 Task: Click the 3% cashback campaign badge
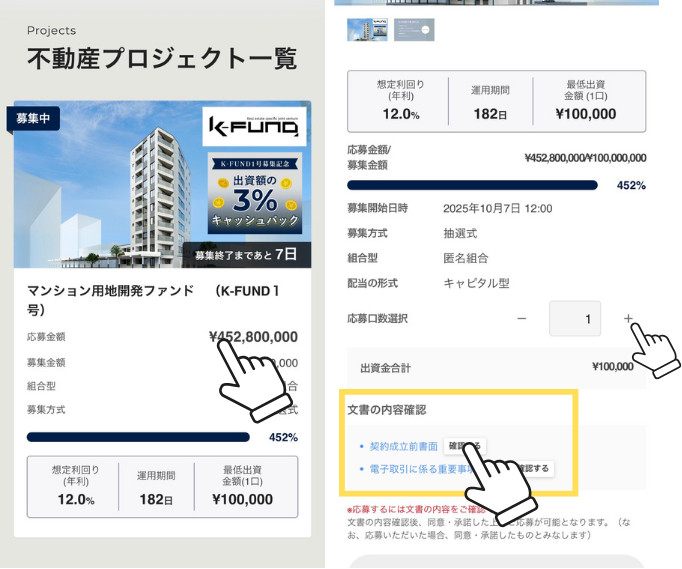[x=254, y=190]
